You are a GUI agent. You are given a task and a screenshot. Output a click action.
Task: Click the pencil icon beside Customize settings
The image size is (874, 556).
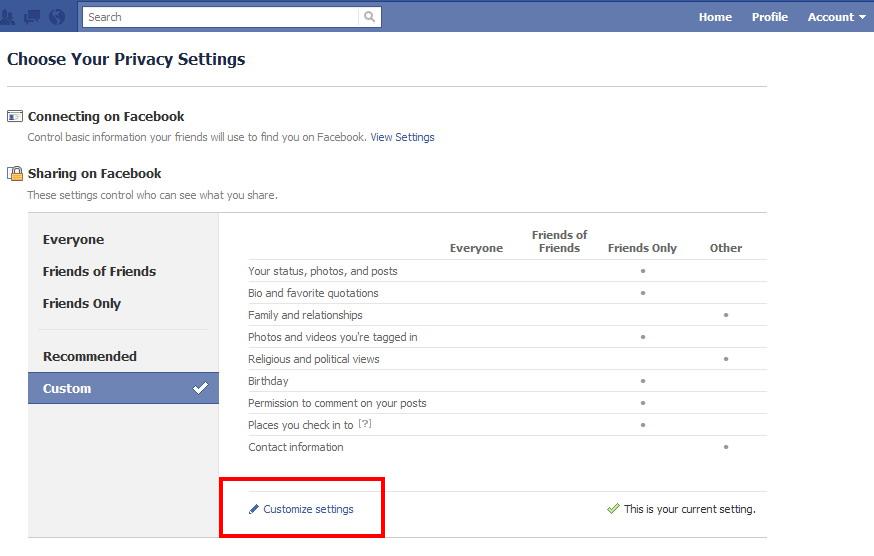pos(254,509)
